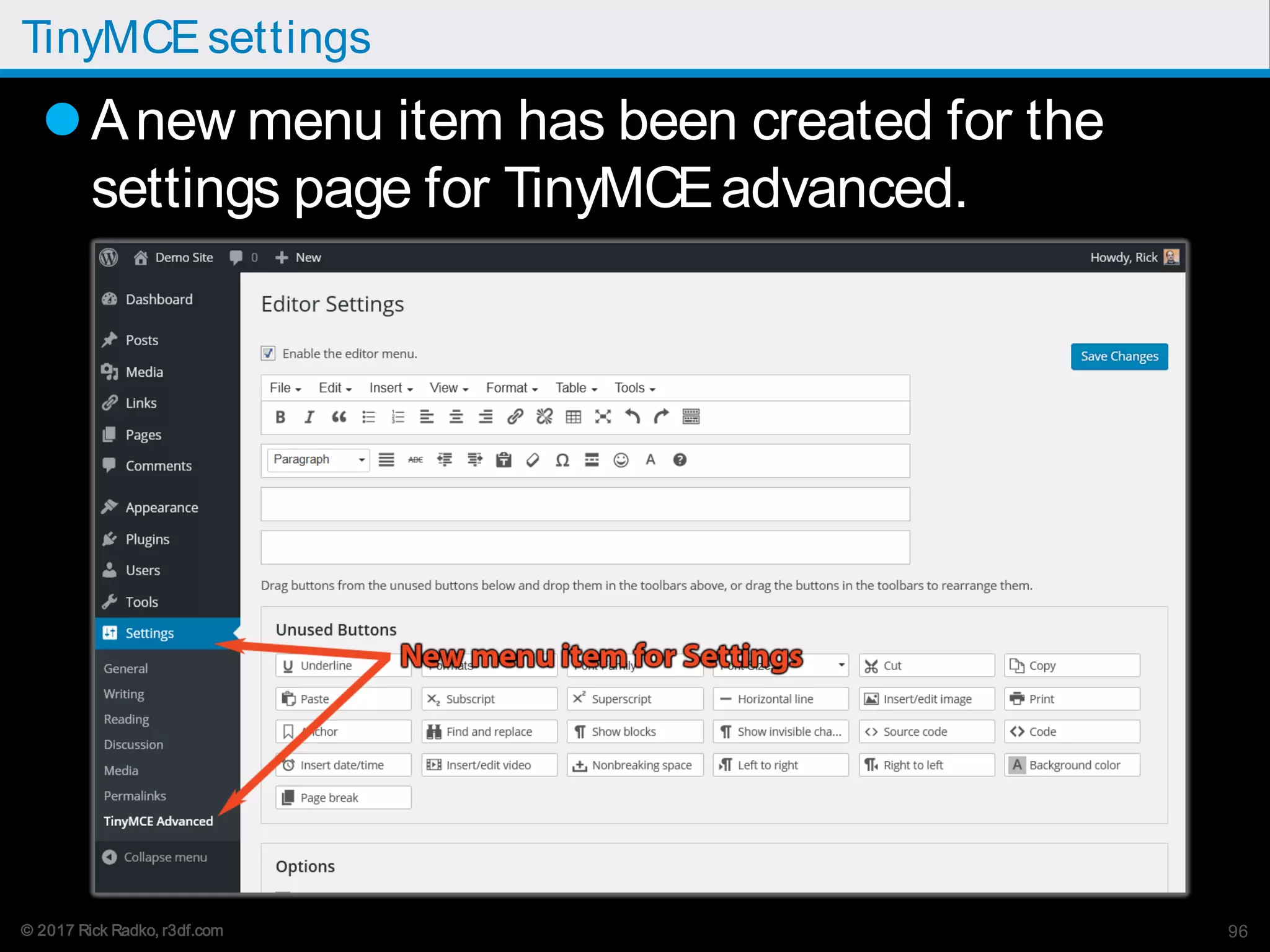Click the comments bubble in admin bar
Screen dimensions: 1270x952
click(243, 257)
